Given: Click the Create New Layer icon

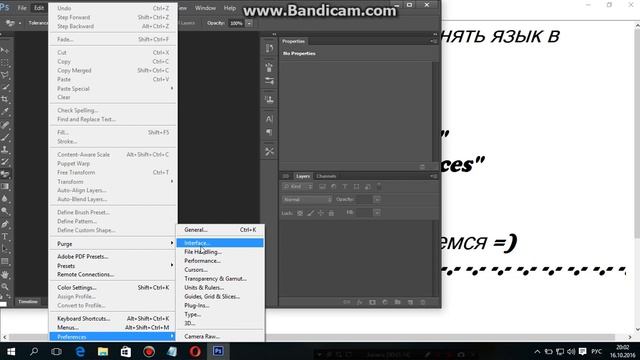Looking at the screenshot, I should (410, 302).
